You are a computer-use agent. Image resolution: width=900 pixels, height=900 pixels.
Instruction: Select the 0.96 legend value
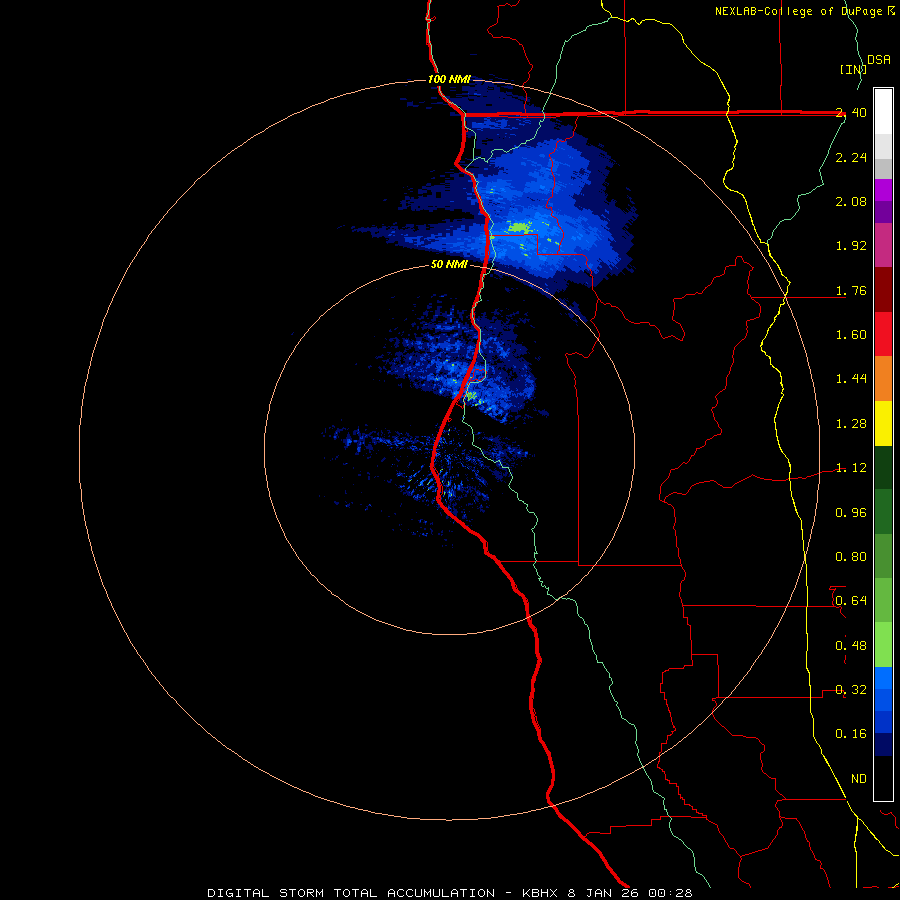pos(851,513)
